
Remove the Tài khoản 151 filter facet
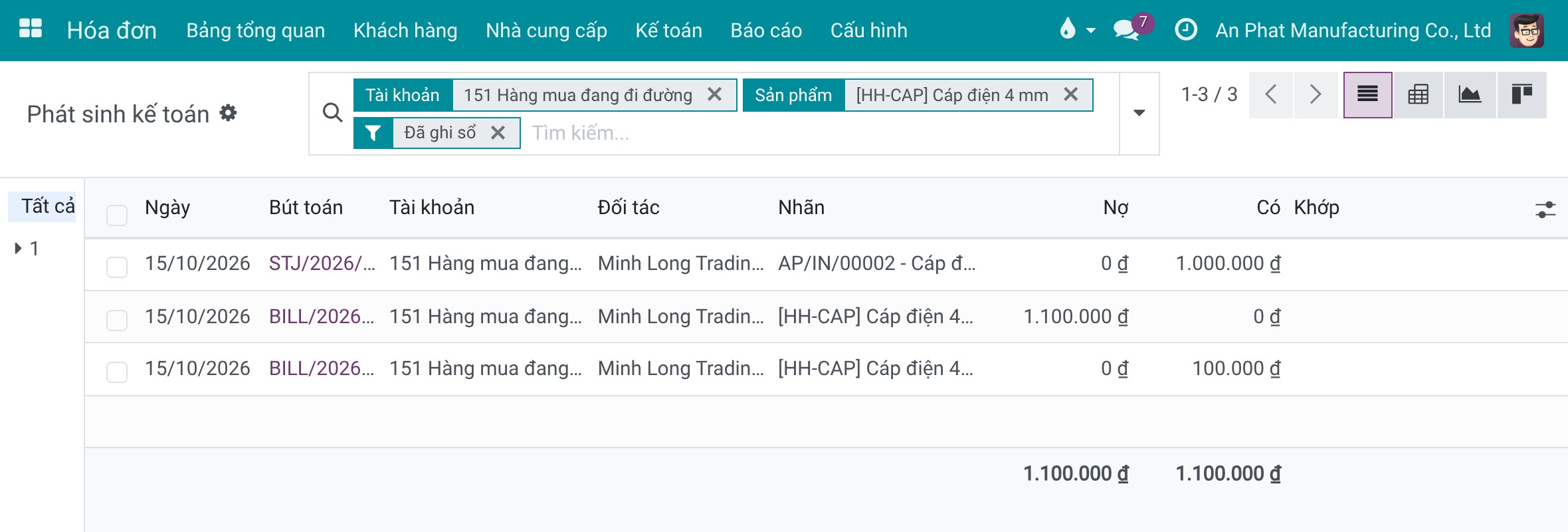[714, 94]
